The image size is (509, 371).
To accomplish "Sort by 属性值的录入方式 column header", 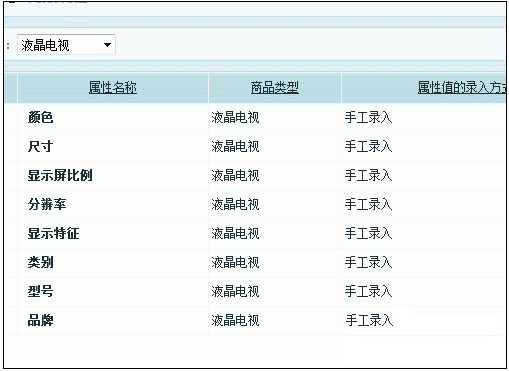I will point(462,88).
